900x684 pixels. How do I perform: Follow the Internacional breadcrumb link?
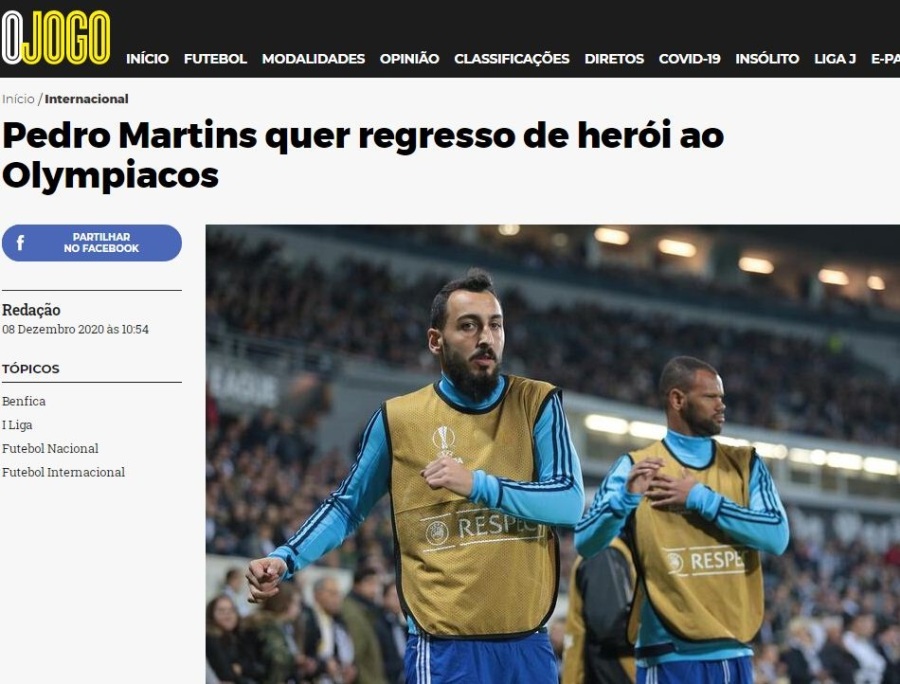pyautogui.click(x=86, y=99)
